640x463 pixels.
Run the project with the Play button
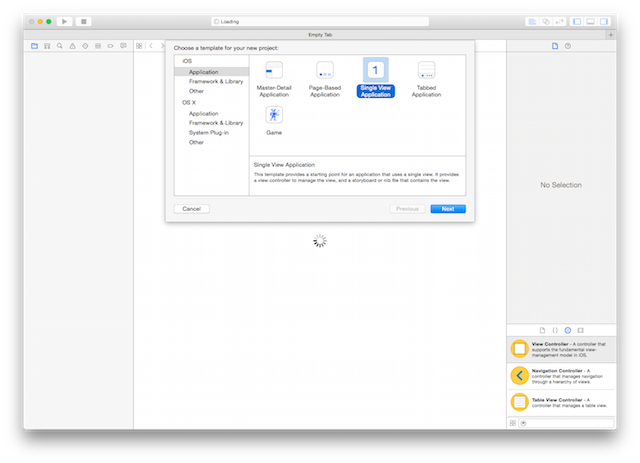point(64,21)
